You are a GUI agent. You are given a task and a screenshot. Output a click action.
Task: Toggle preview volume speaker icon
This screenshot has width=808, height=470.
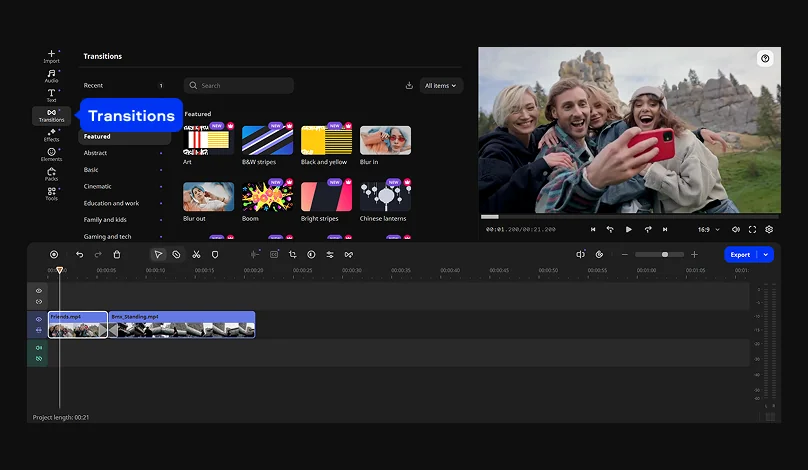735,229
